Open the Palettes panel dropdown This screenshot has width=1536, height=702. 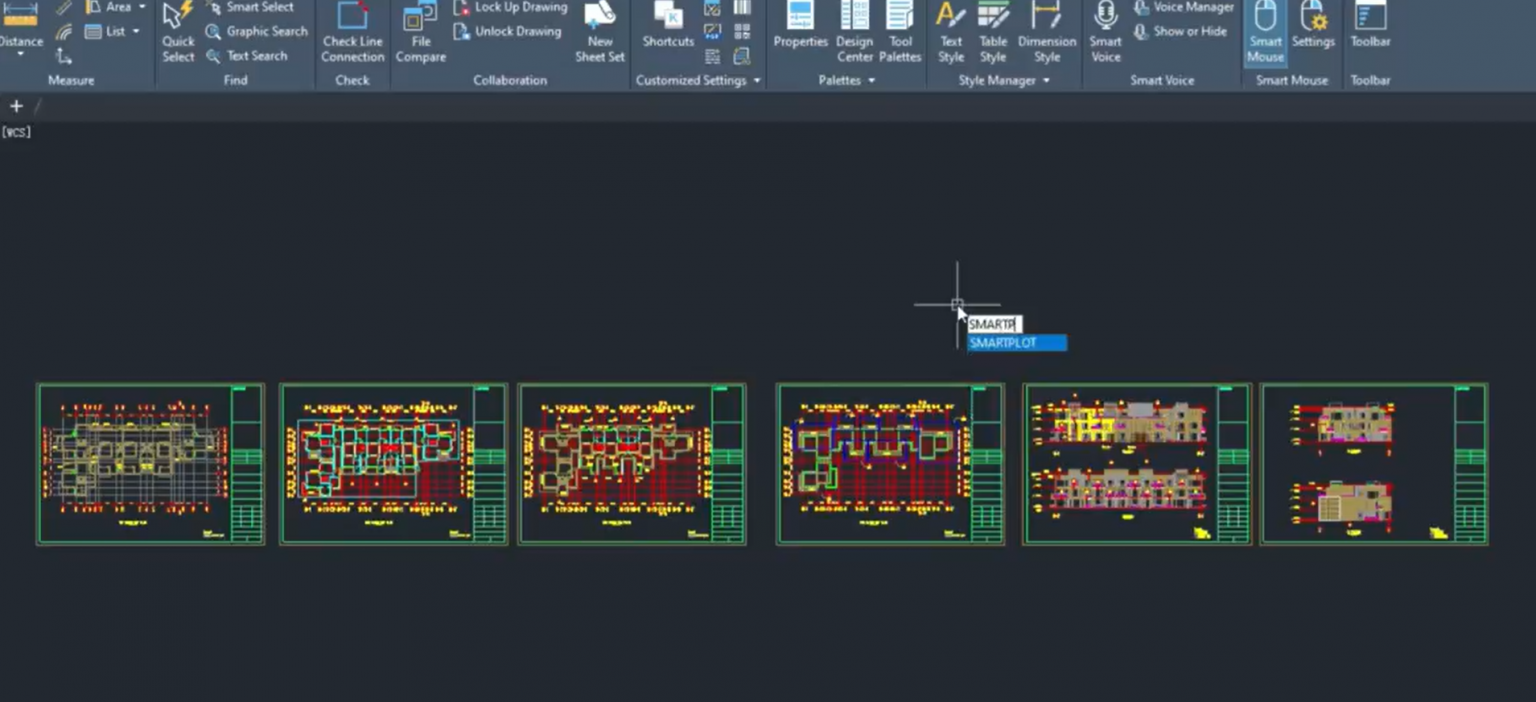[871, 81]
